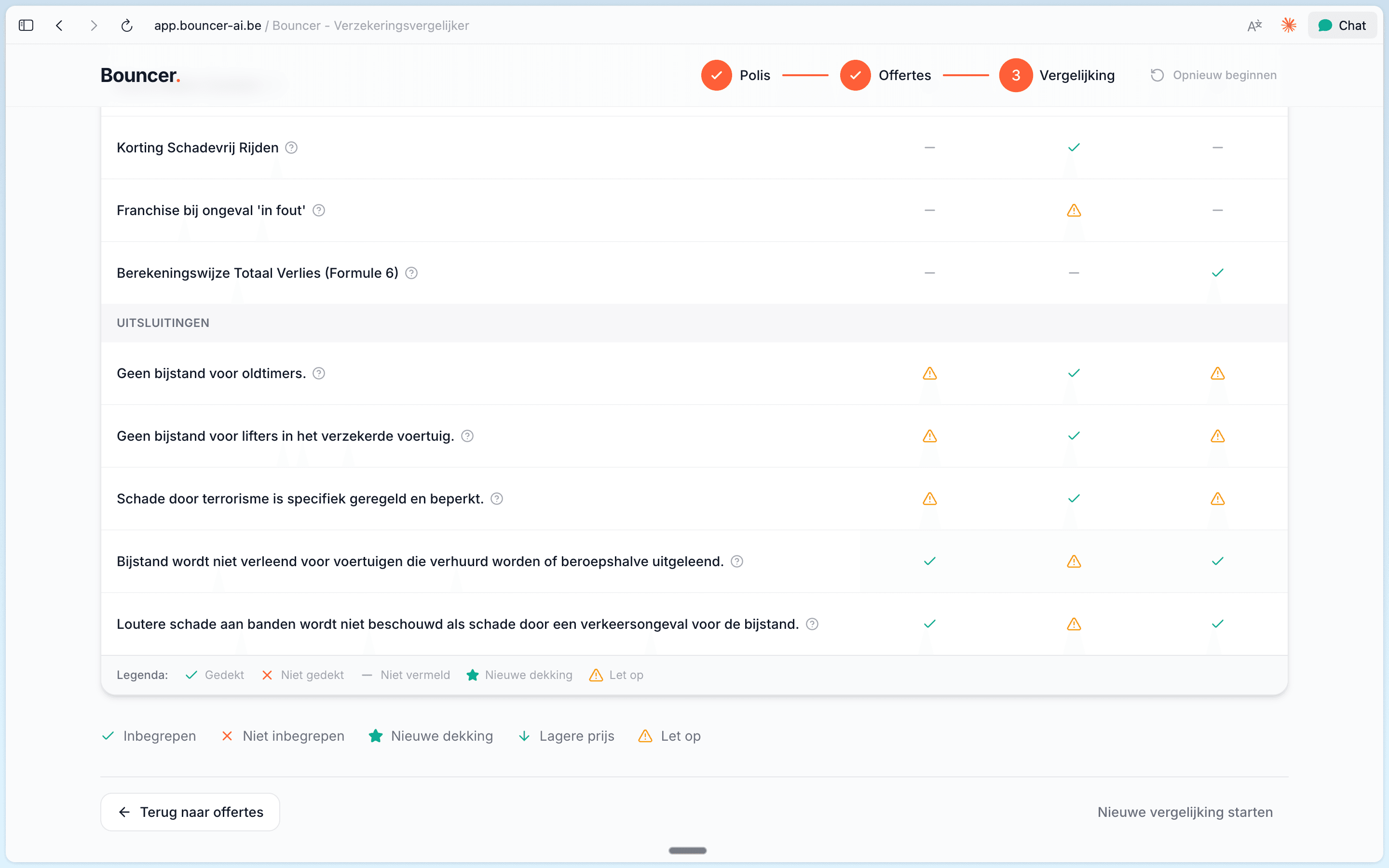Open help for Berekeningswijze Totaal Verlies (Formule 6)

[x=411, y=272]
